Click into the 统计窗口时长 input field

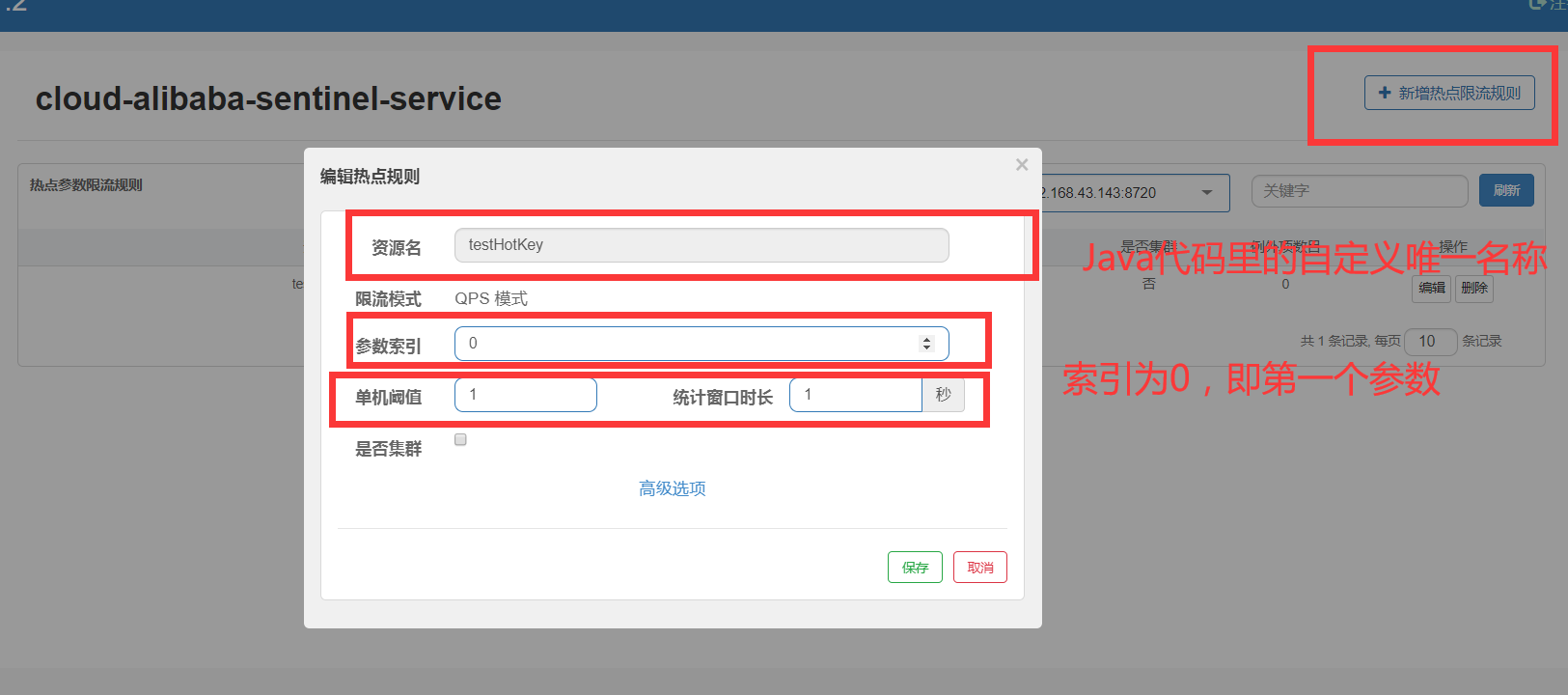click(856, 395)
